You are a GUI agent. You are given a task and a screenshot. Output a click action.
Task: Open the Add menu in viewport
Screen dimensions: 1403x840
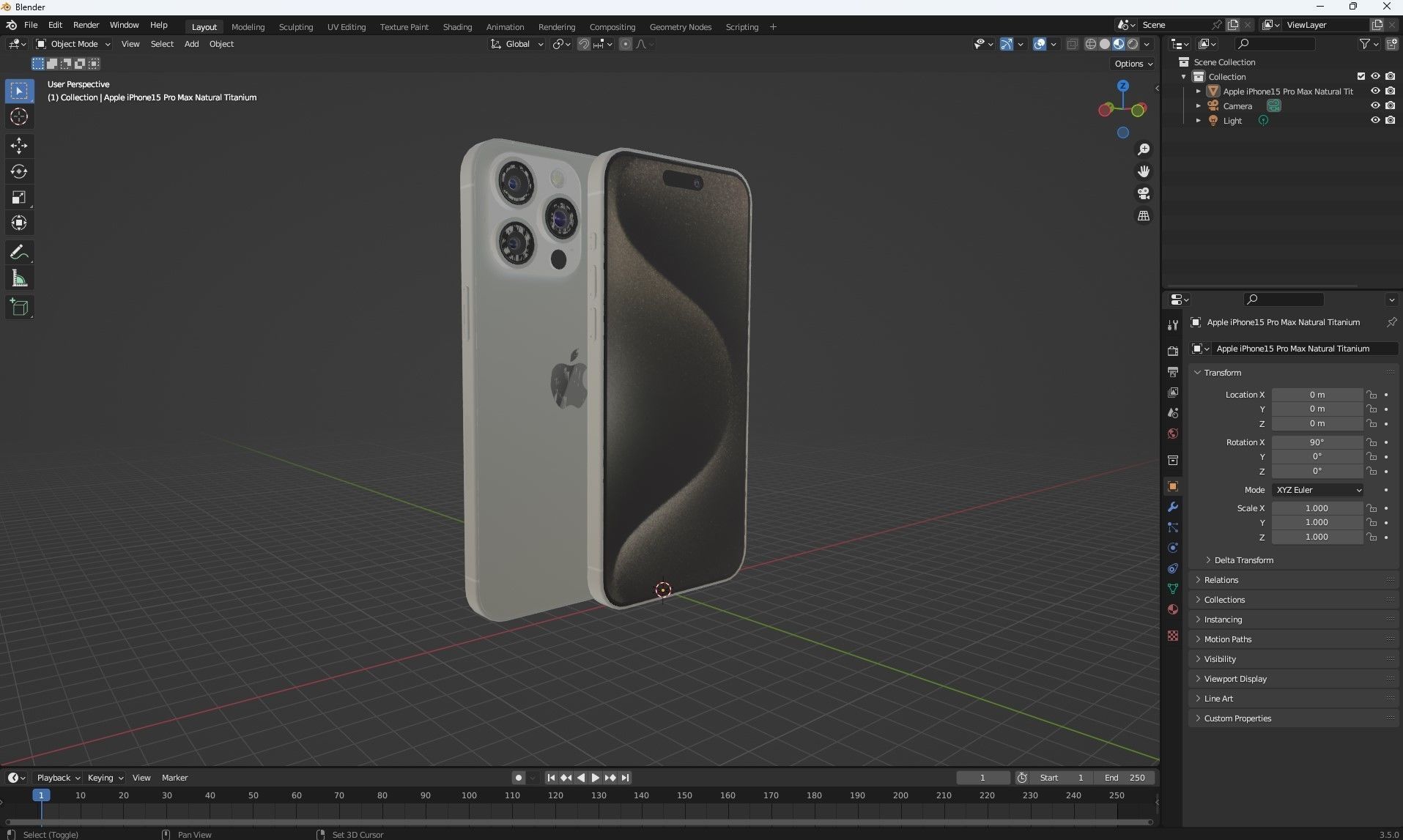191,44
